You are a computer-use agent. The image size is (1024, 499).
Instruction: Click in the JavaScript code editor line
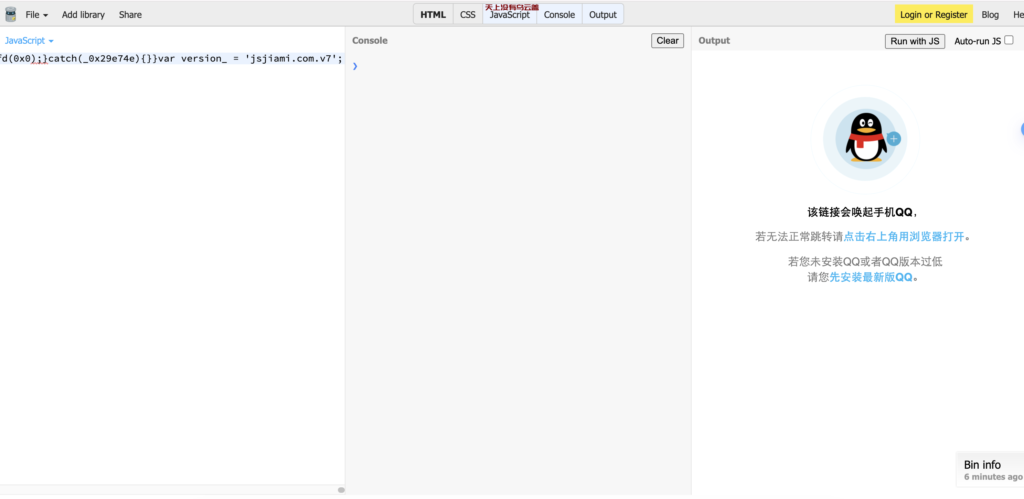coord(172,59)
